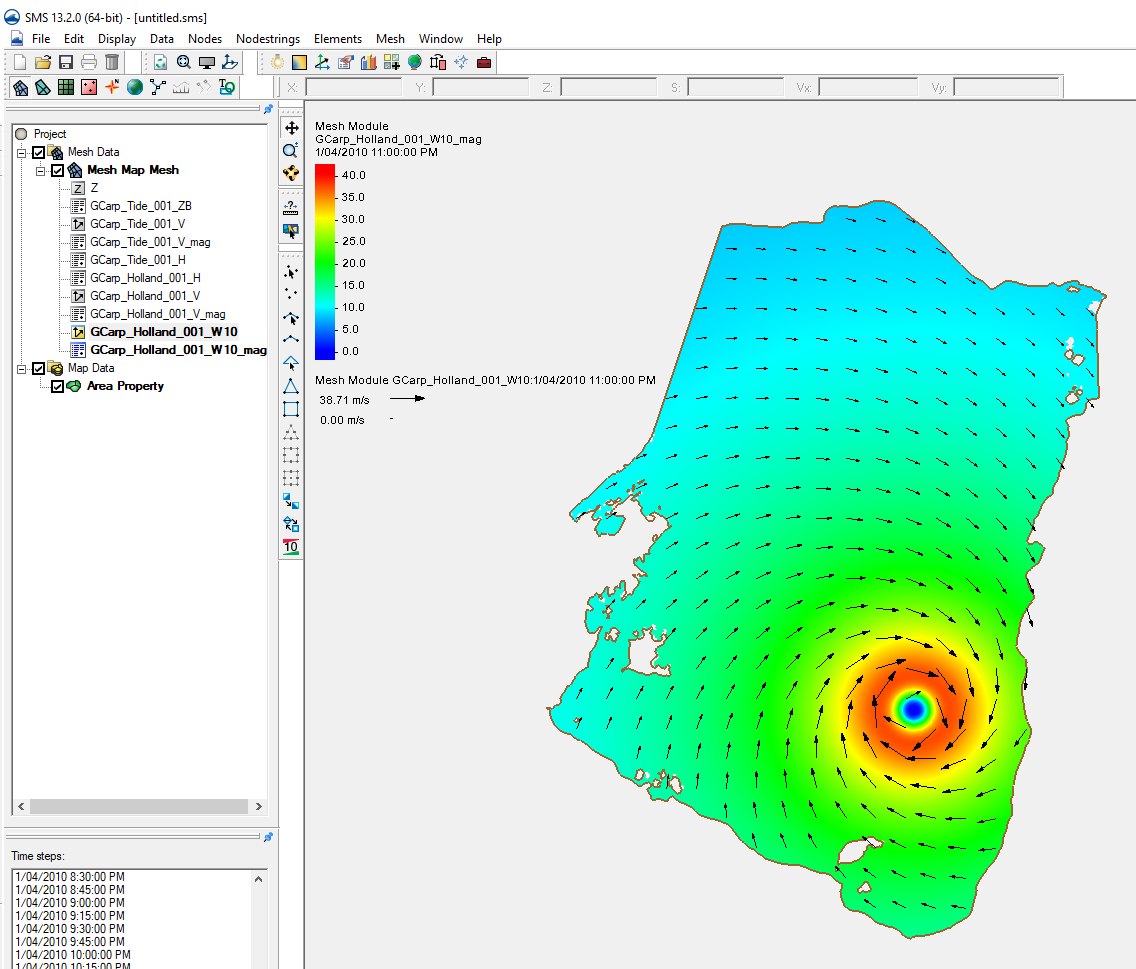Switch to the Mesh module icon
This screenshot has height=969, width=1136.
coord(20,87)
